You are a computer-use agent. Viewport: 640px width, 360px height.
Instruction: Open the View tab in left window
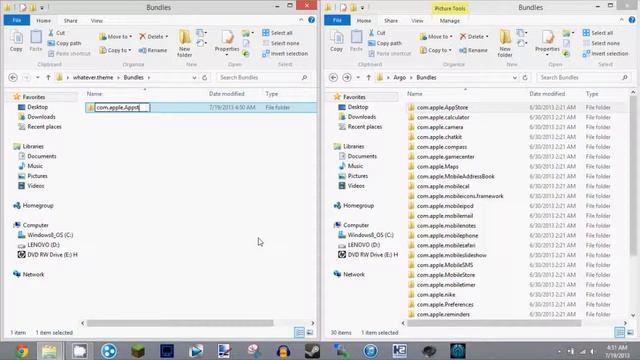pyautogui.click(x=97, y=20)
